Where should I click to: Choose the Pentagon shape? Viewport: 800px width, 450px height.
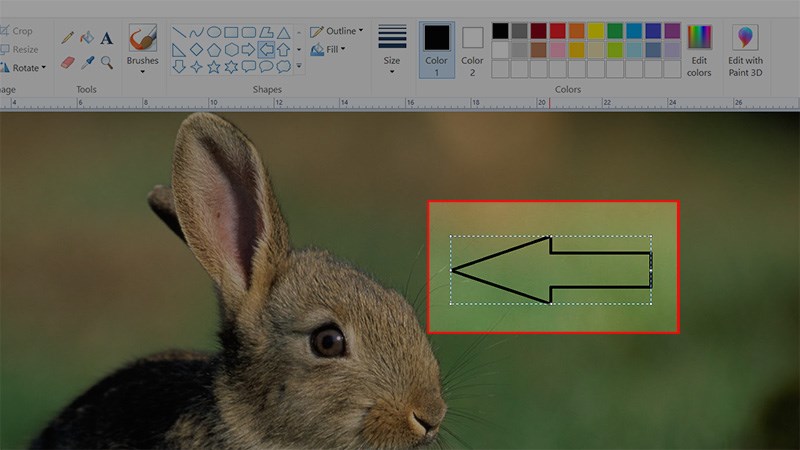coord(214,49)
